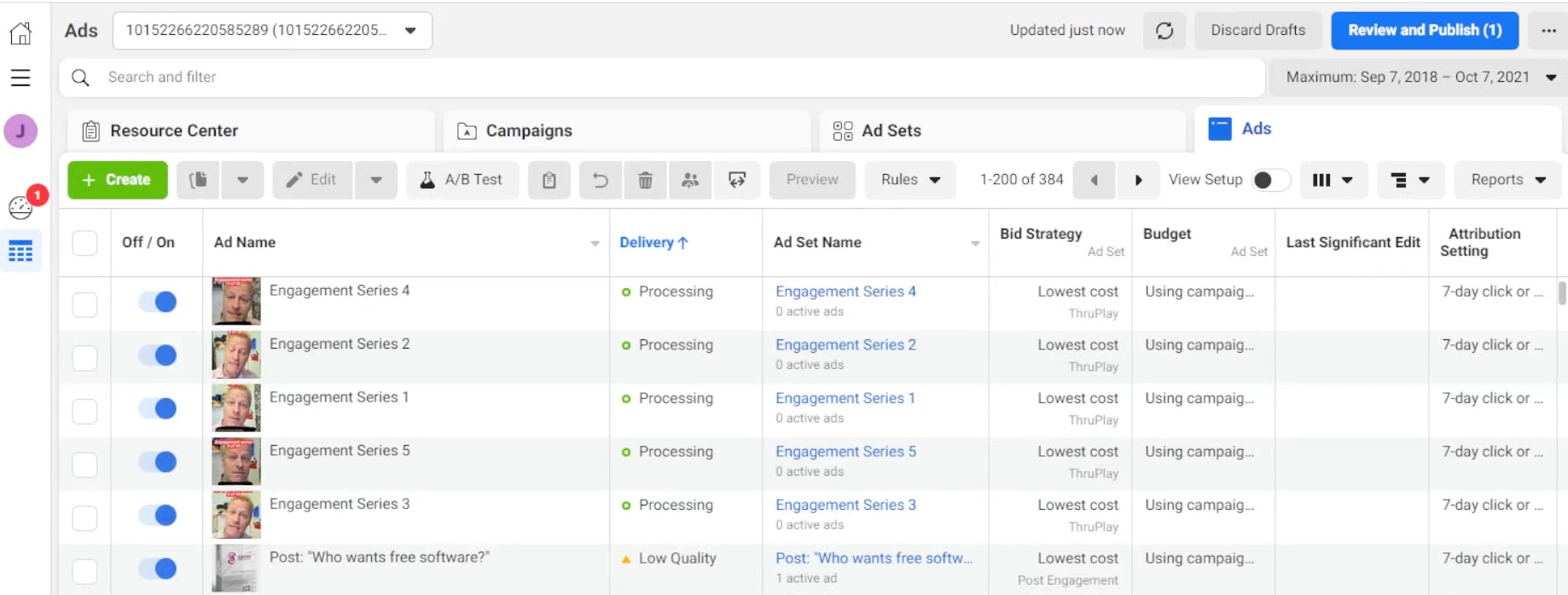The height and width of the screenshot is (595, 1568).
Task: Click the audience people icon in toolbar
Action: point(691,180)
